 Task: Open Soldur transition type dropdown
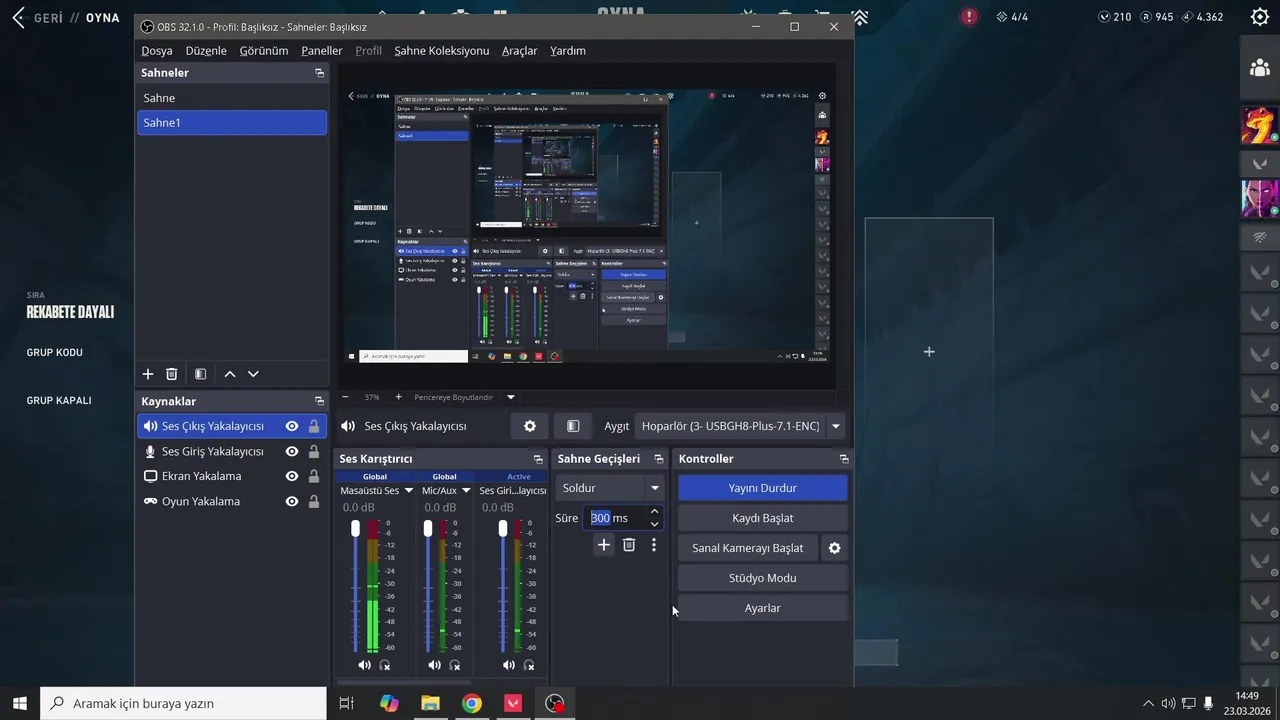609,488
